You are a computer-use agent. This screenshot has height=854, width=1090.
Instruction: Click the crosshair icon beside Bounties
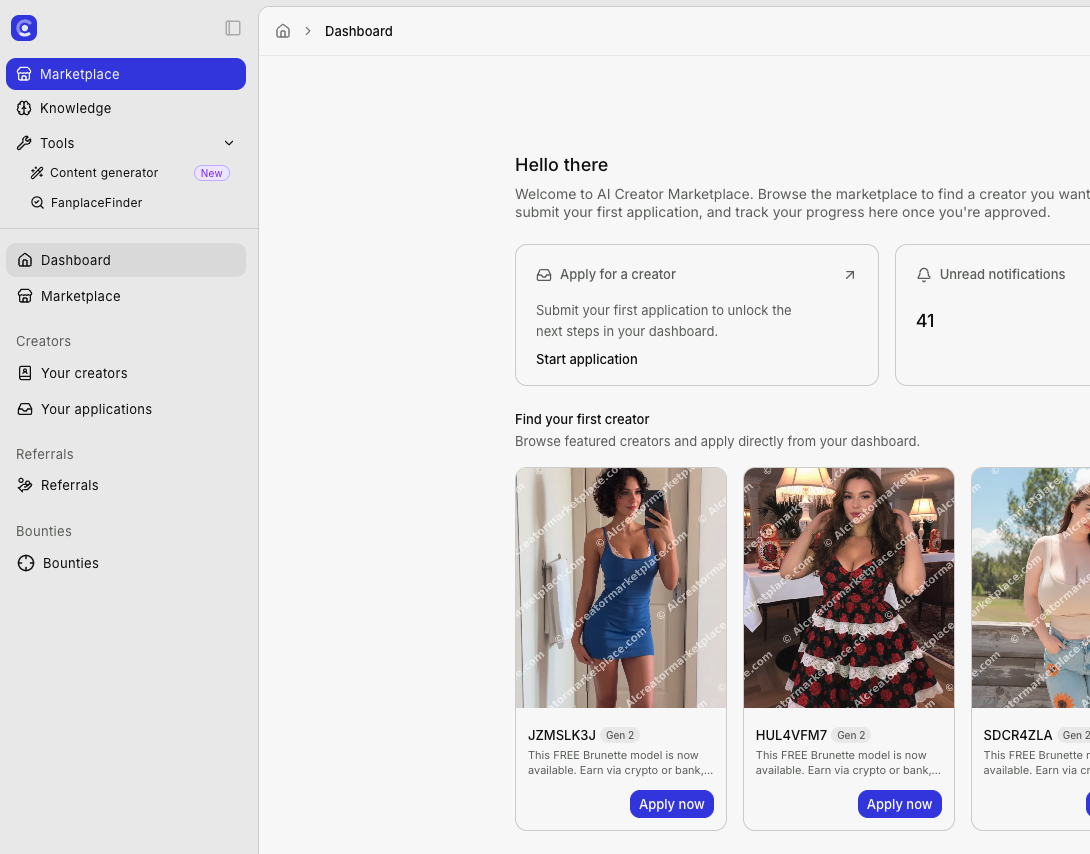26,563
